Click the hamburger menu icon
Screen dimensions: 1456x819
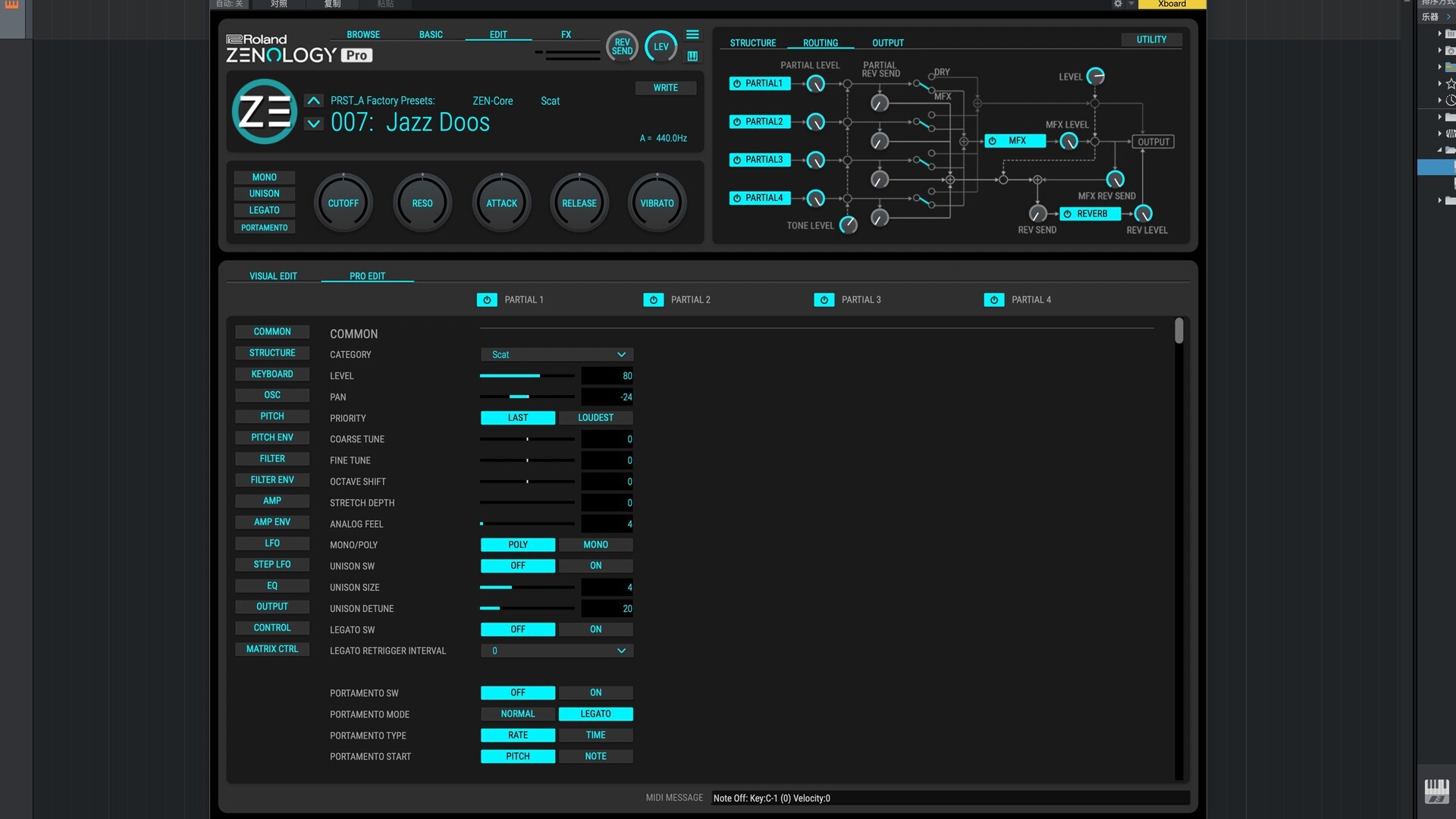(x=692, y=35)
